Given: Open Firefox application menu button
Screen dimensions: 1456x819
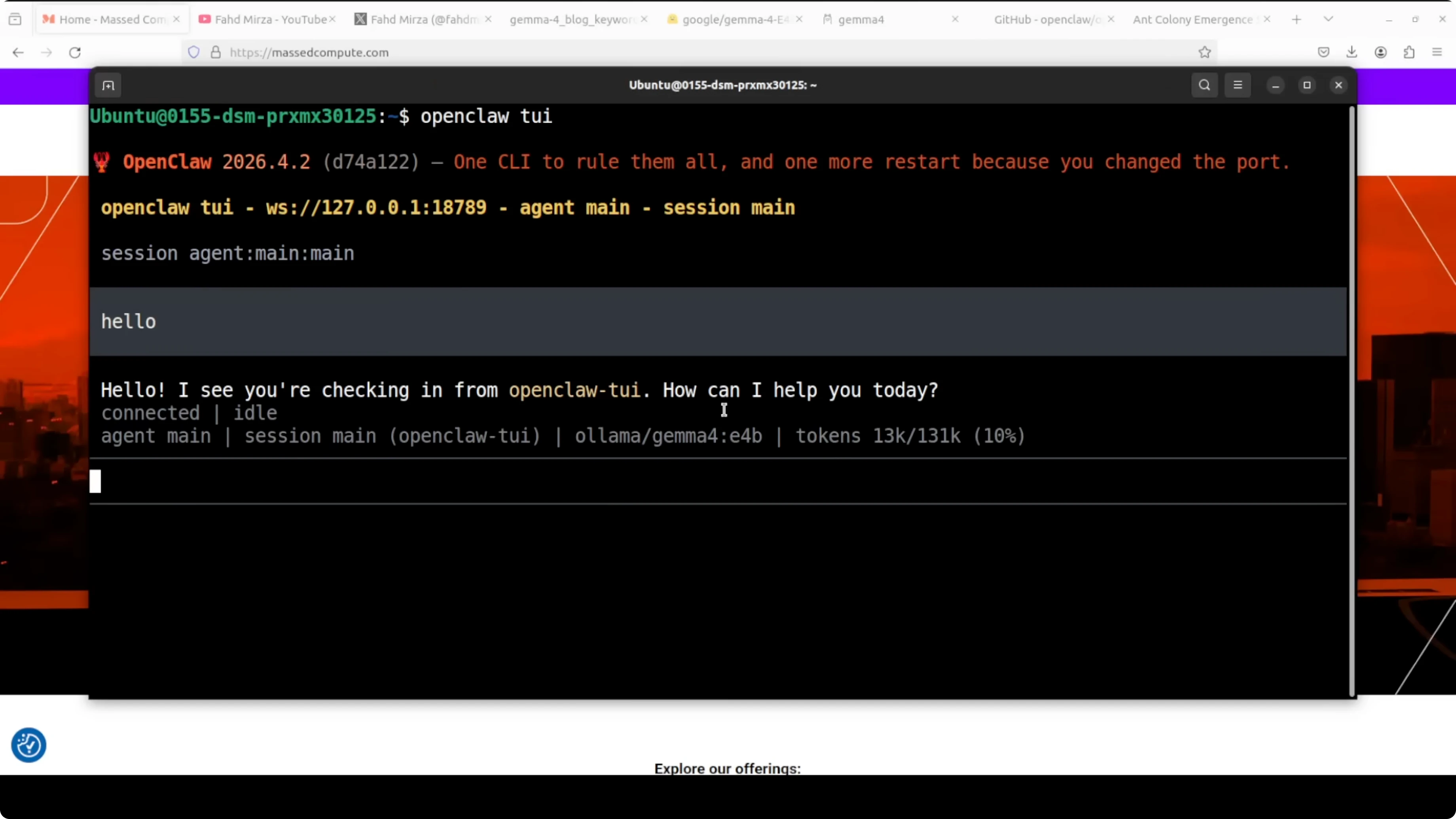Looking at the screenshot, I should (x=1437, y=53).
